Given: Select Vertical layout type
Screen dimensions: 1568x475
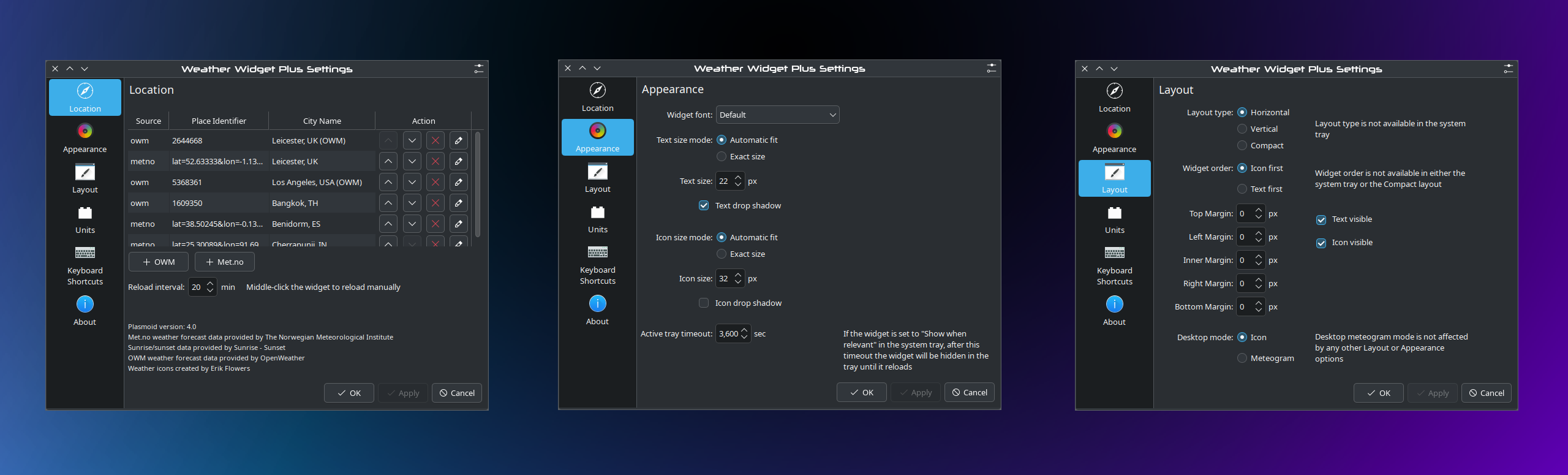Looking at the screenshot, I should click(x=1257, y=129).
